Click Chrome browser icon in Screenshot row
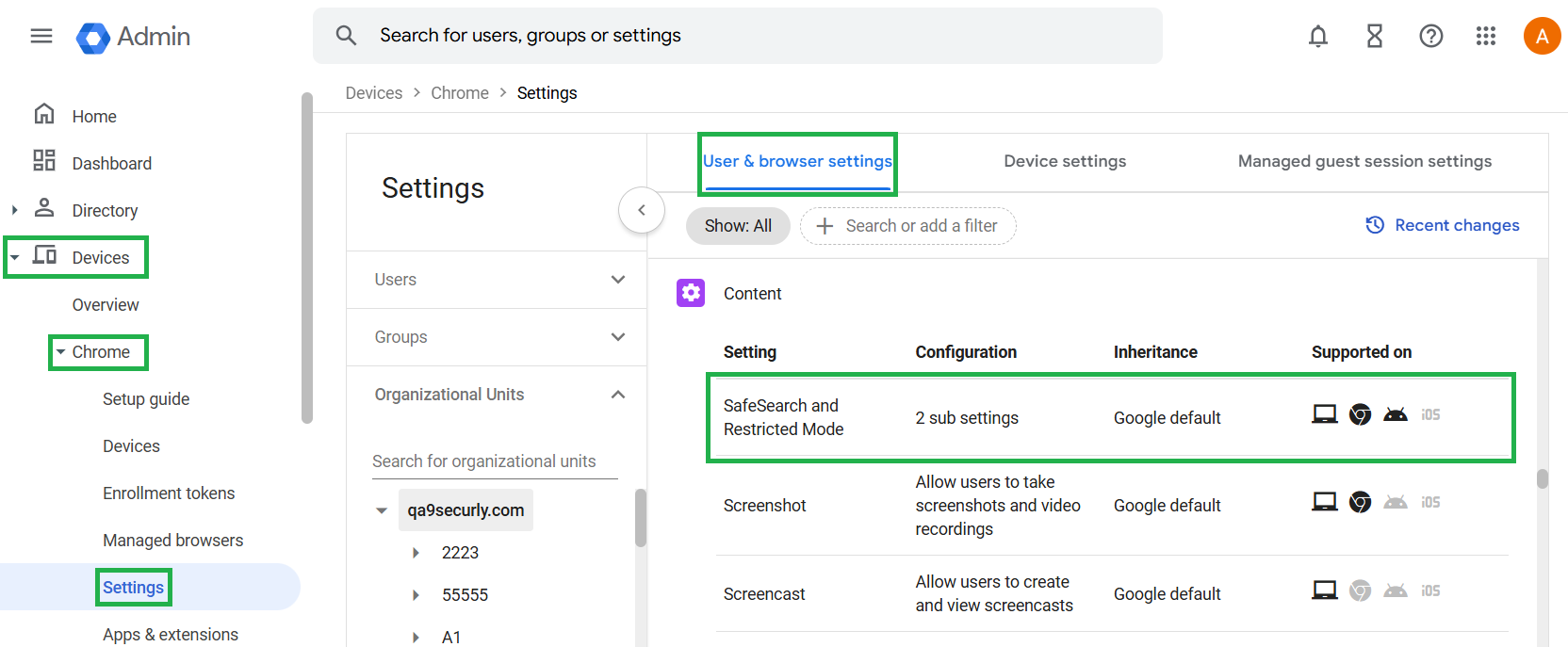The height and width of the screenshot is (647, 1568). (x=1360, y=502)
